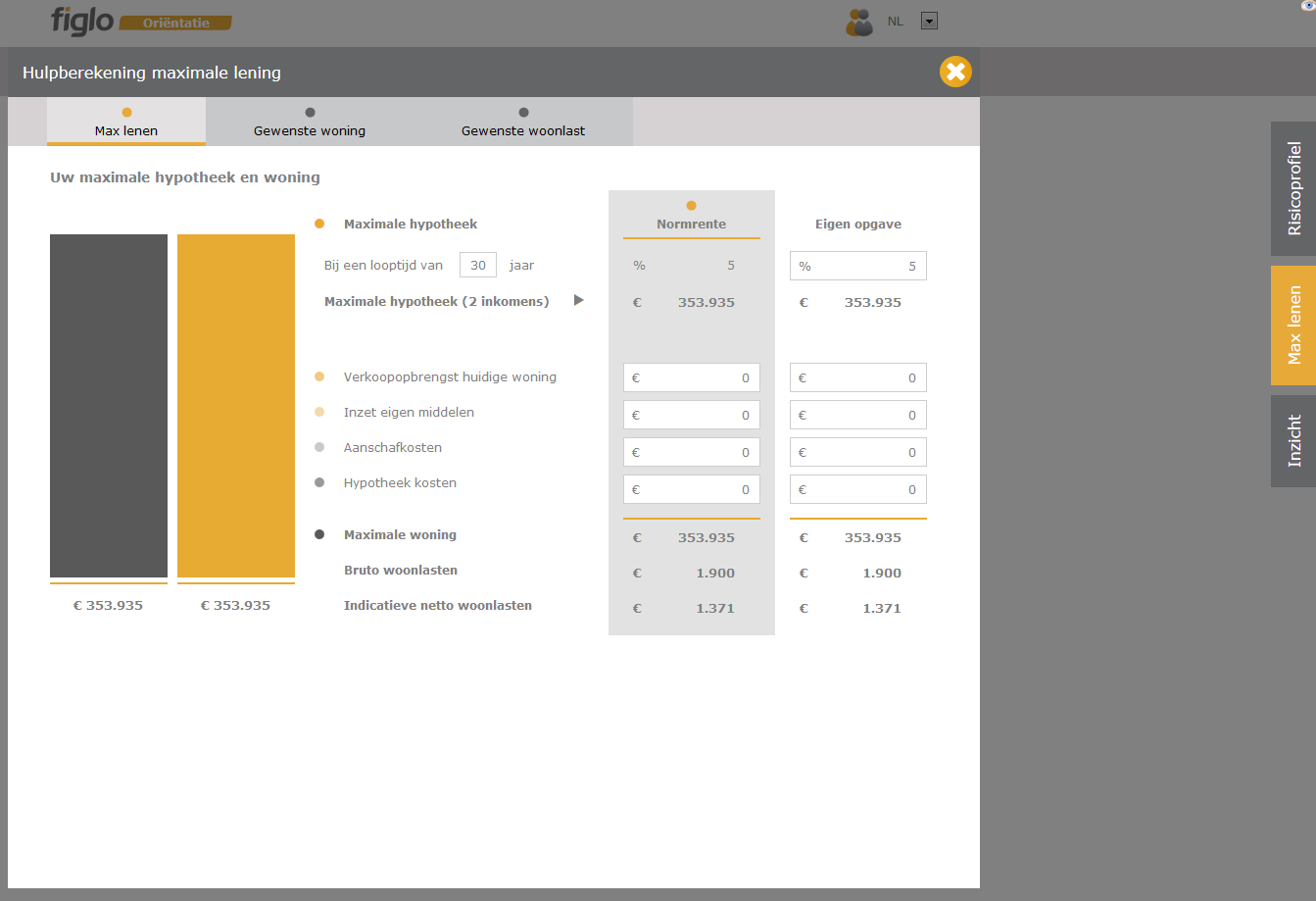The height and width of the screenshot is (901, 1316).
Task: Click the Inzet eigen middelen legend dot
Action: tap(319, 412)
